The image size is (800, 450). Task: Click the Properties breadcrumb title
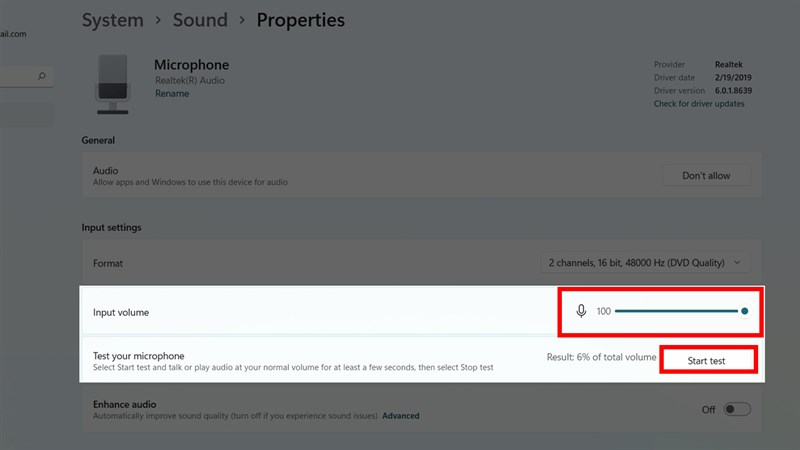301,20
